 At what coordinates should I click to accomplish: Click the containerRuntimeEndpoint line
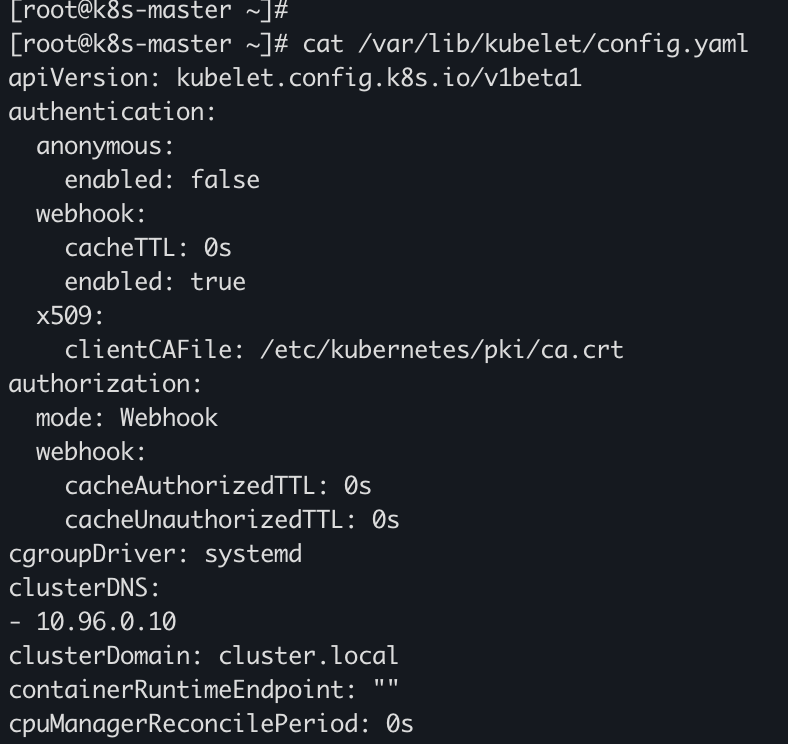pos(204,690)
